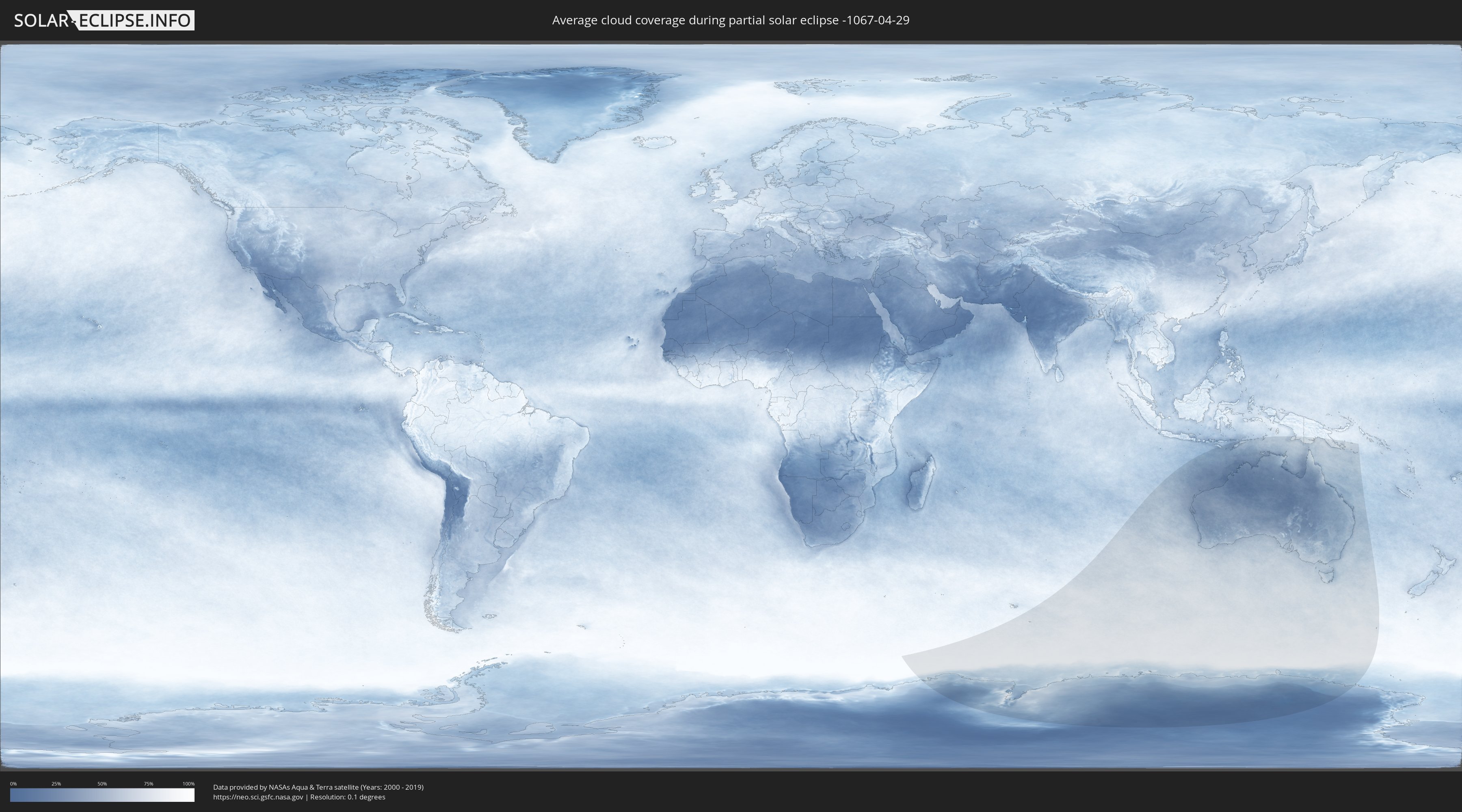Click the 100% legend label
Viewport: 1462px width, 812px height.
click(x=188, y=784)
